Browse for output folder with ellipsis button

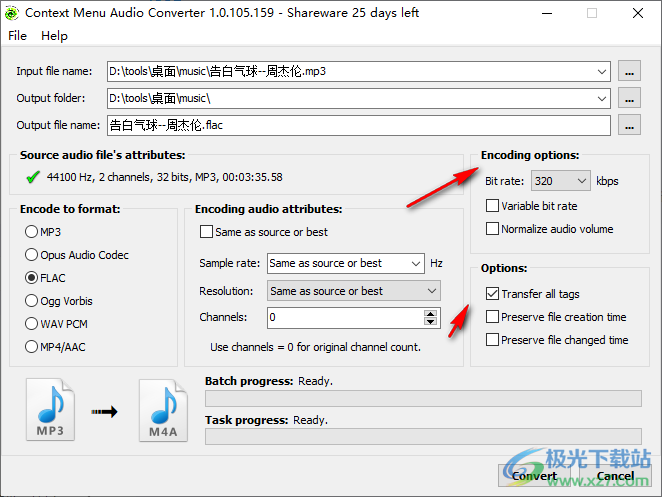pyautogui.click(x=629, y=98)
